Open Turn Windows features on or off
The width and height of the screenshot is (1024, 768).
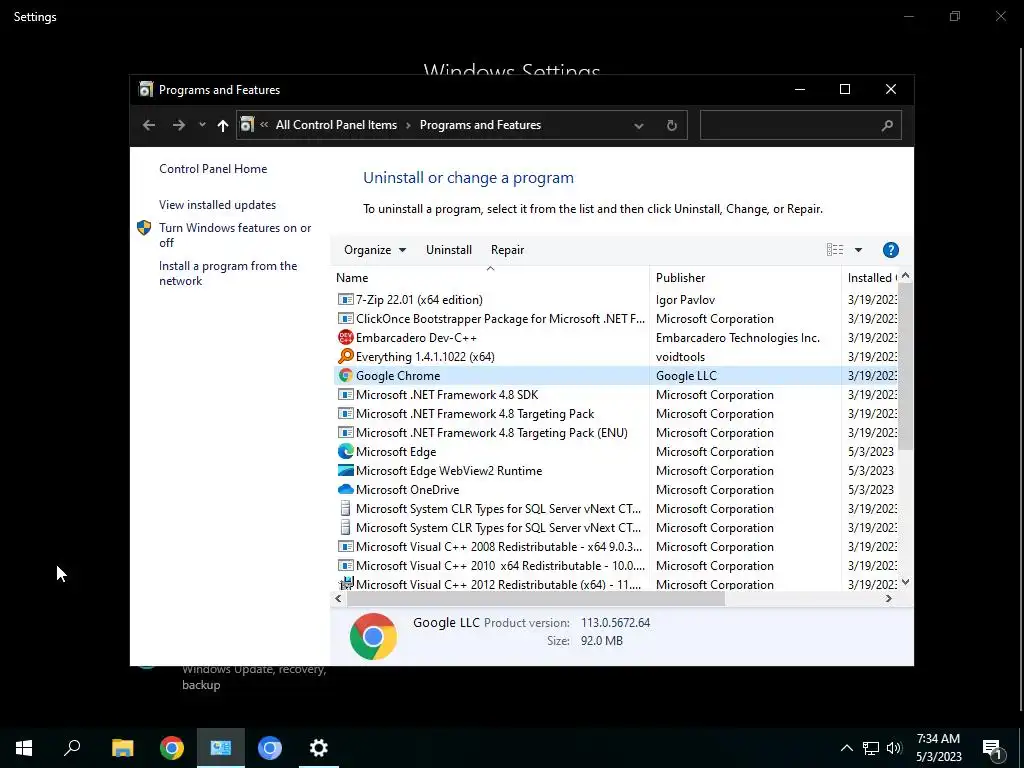(235, 235)
